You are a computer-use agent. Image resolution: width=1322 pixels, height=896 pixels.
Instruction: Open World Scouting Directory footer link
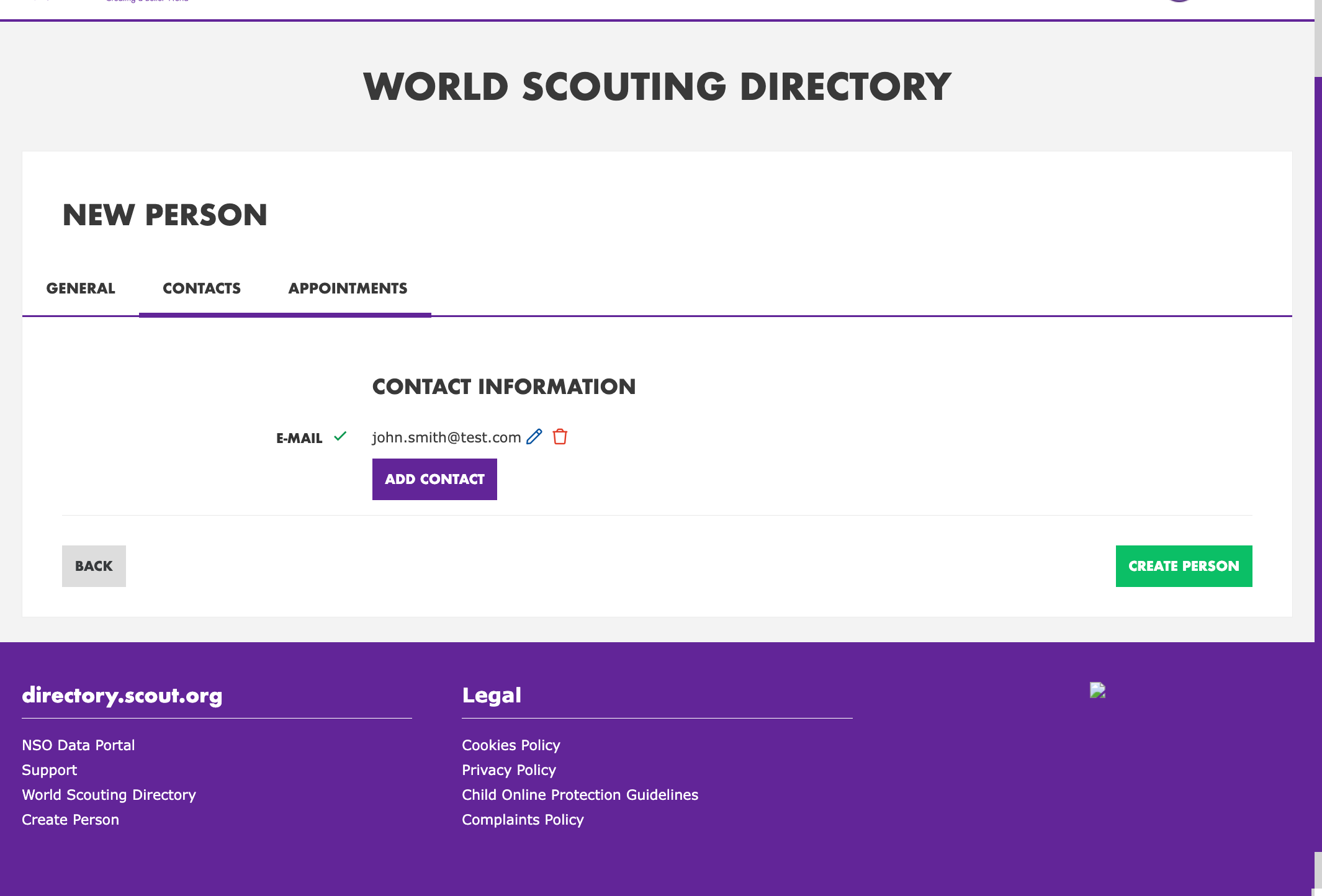point(109,795)
